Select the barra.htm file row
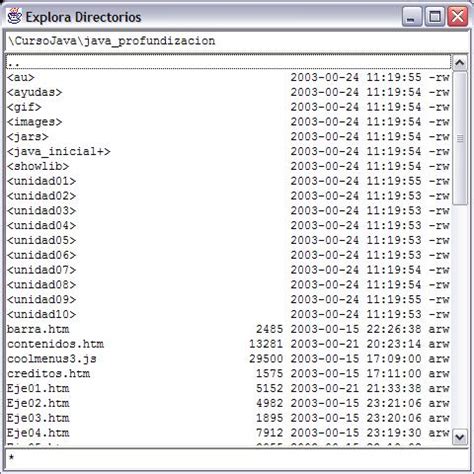Viewport: 474px width, 474px height. pos(229,329)
